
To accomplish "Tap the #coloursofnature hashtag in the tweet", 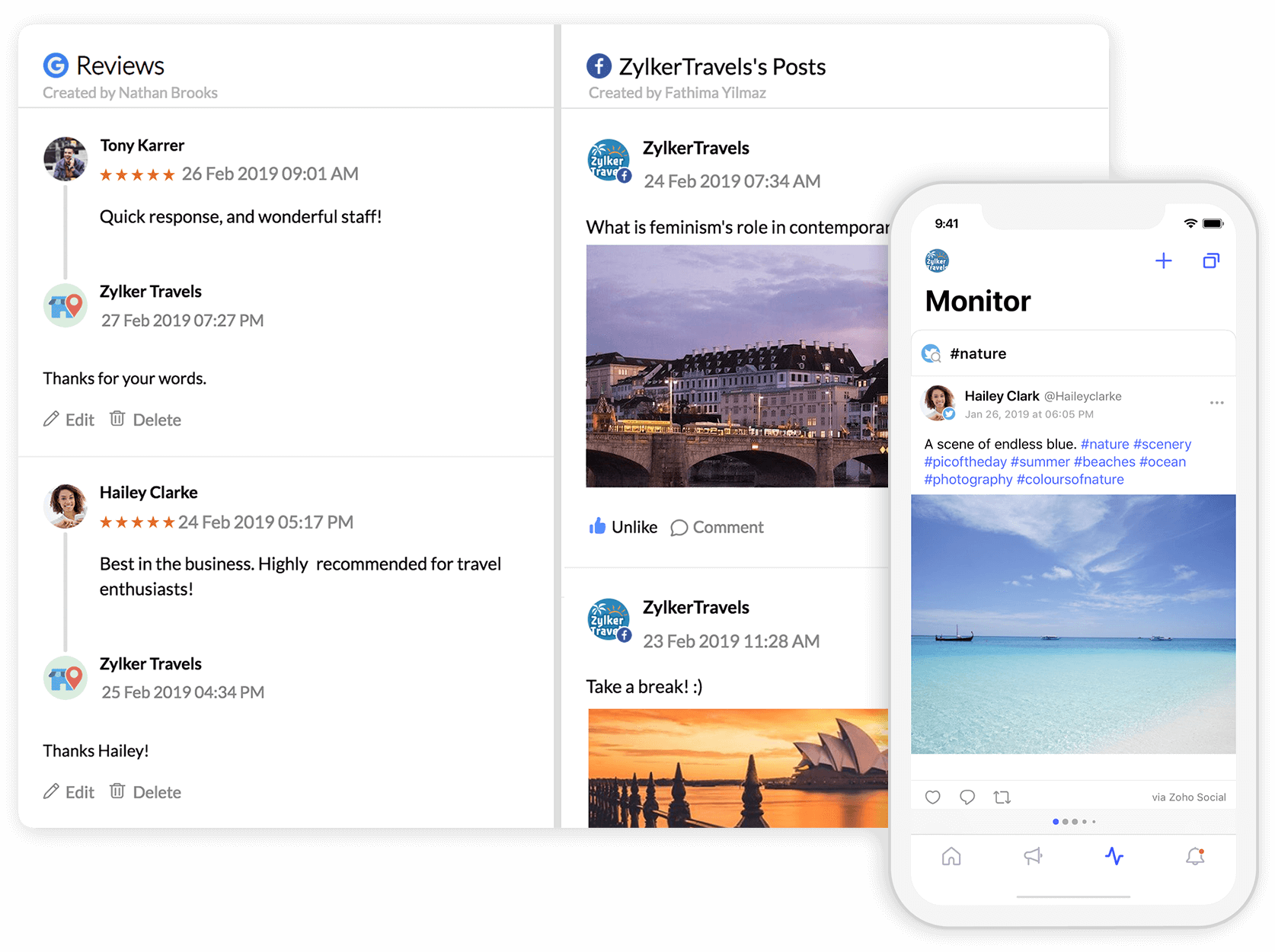I will [1070, 479].
